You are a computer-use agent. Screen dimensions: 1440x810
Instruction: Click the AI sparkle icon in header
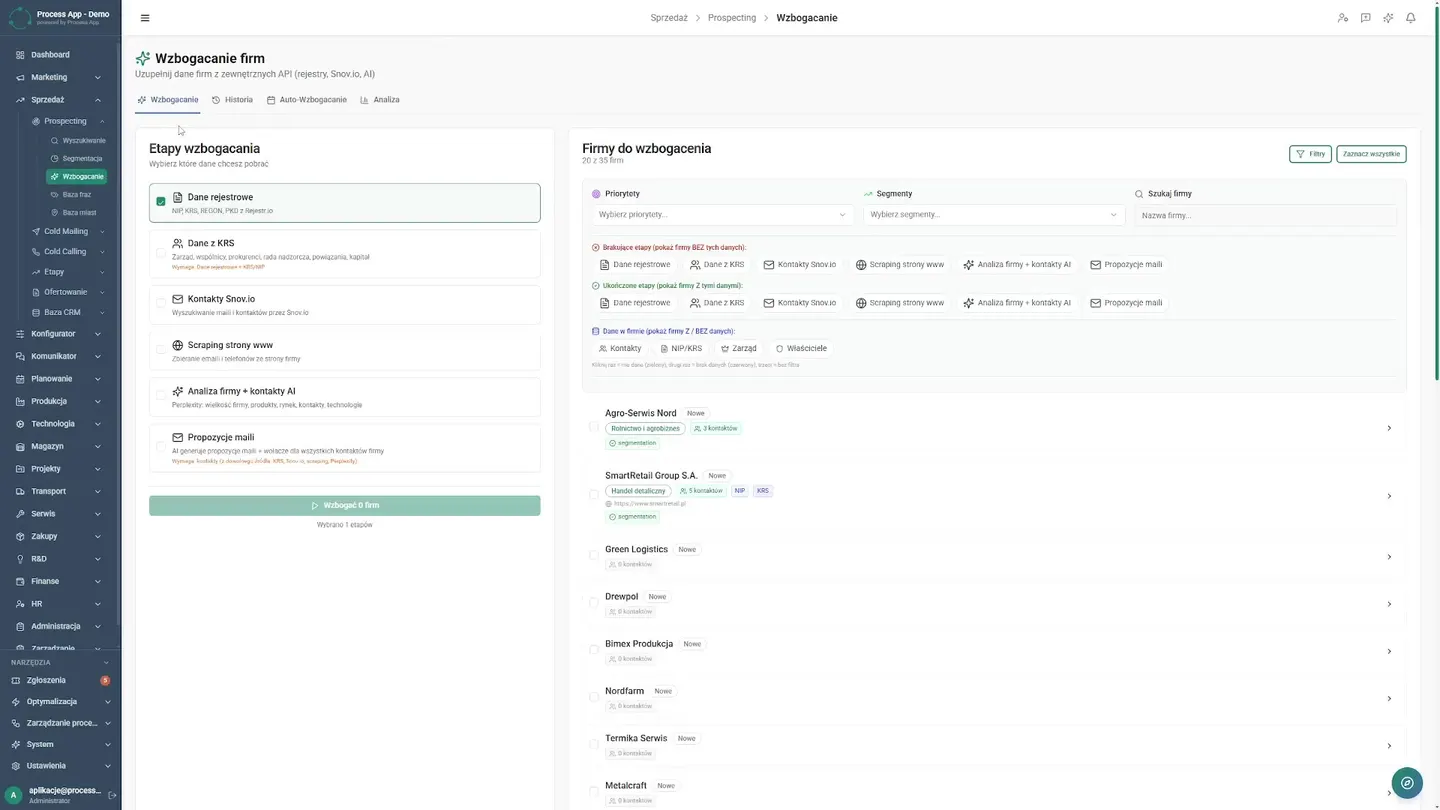pos(1388,18)
